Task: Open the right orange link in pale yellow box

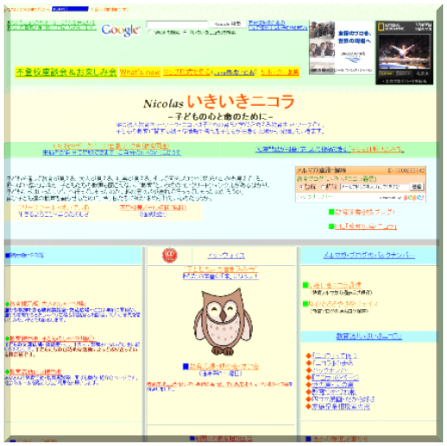Action: (x=153, y=208)
